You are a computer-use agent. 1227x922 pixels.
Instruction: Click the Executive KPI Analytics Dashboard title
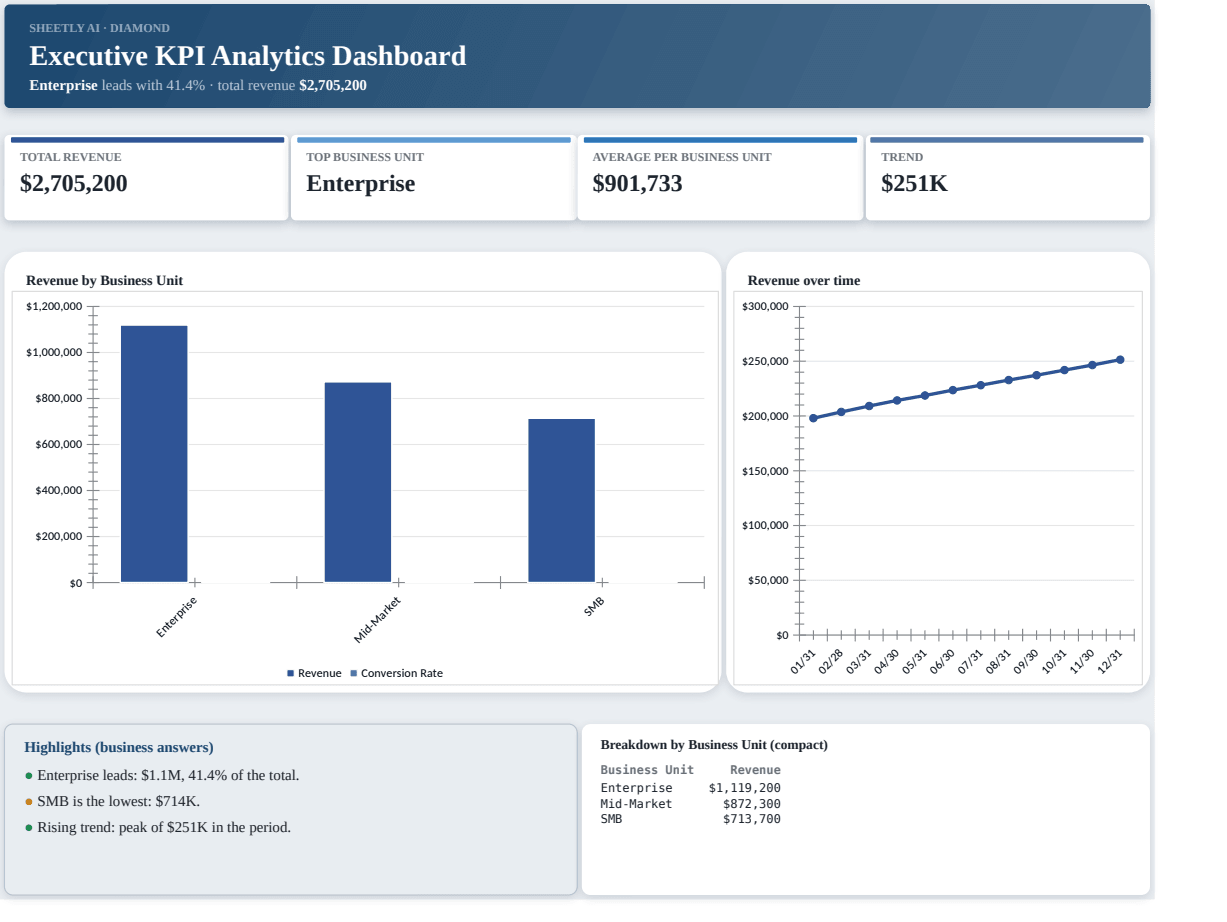[x=248, y=56]
